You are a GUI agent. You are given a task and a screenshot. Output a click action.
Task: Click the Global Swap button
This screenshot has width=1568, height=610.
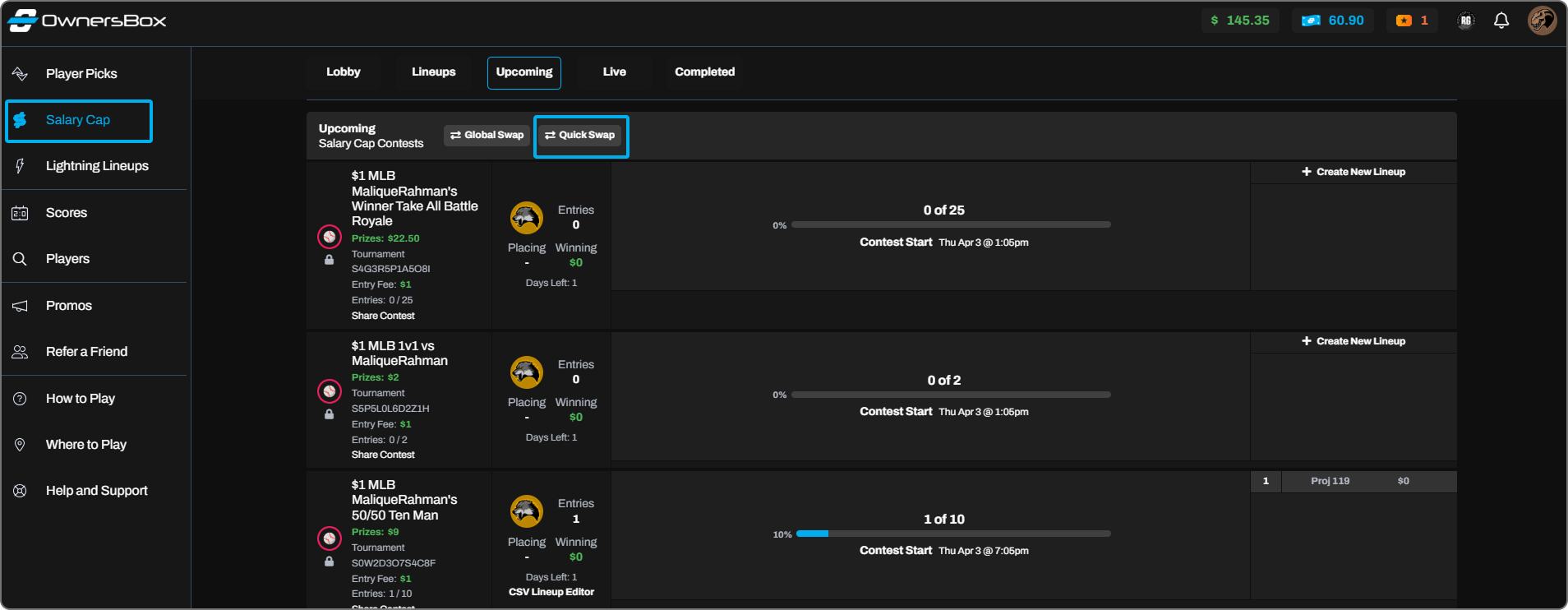[487, 136]
